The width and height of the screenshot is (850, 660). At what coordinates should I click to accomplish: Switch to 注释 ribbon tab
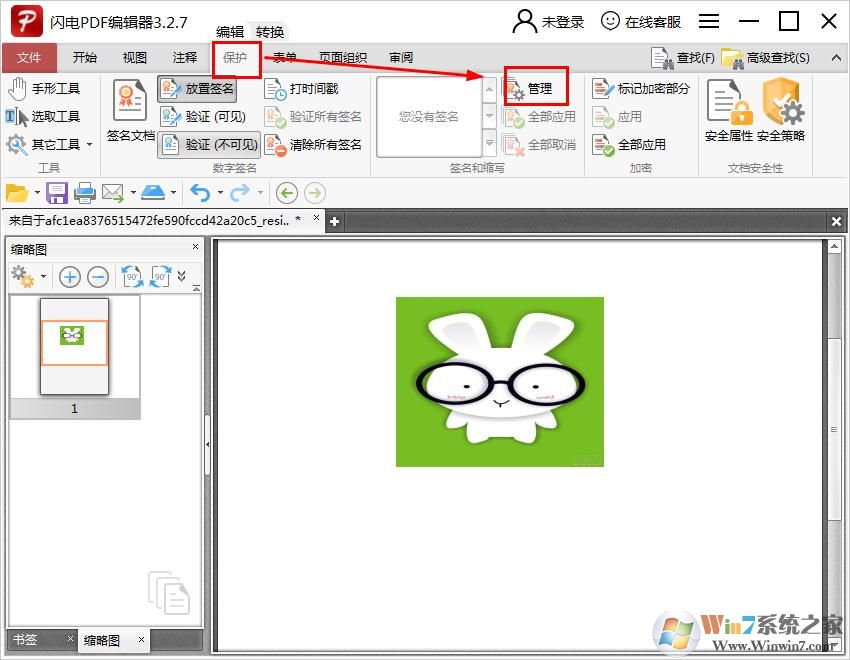(185, 58)
